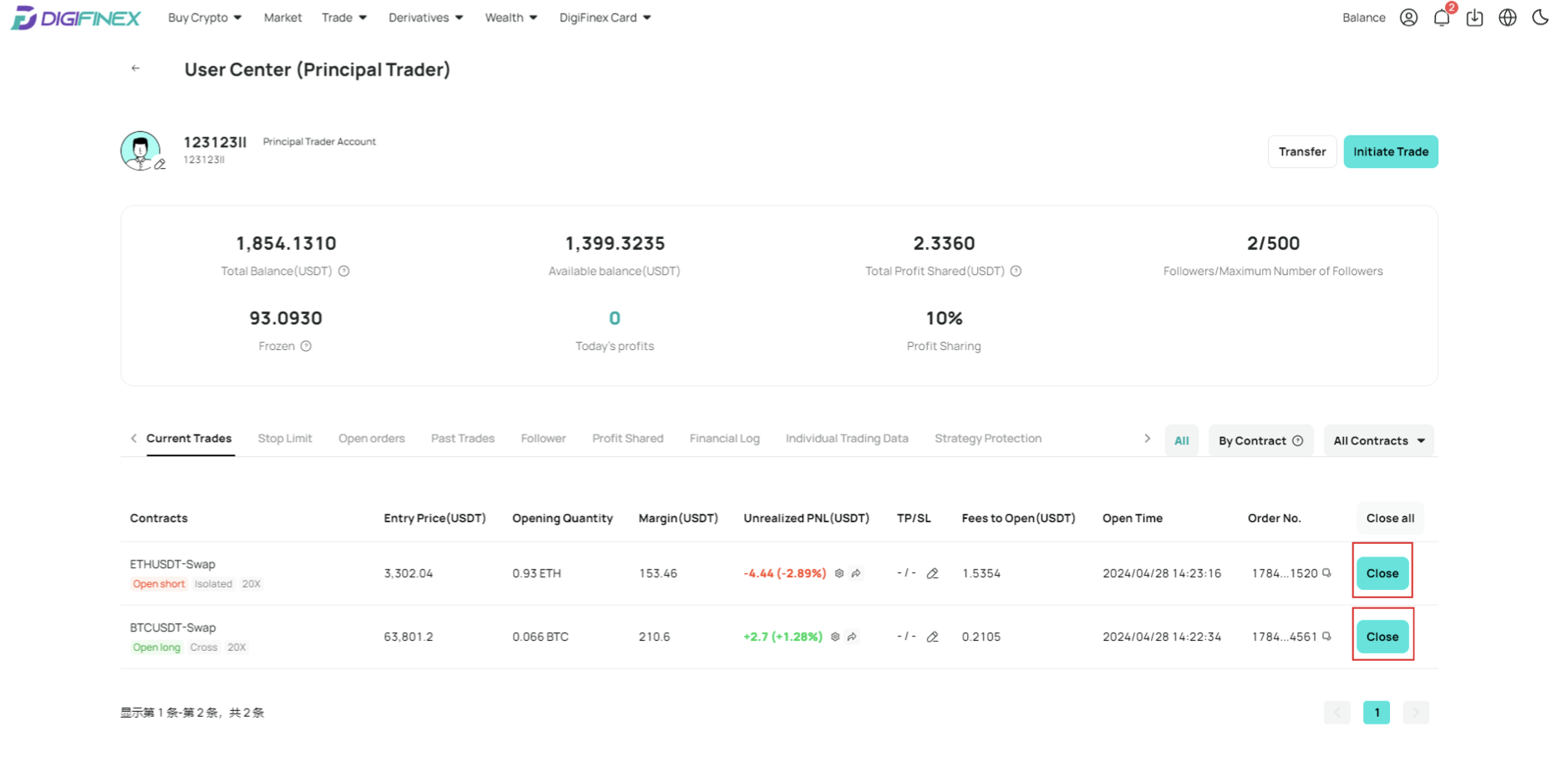Switch to the Past Trades tab
This screenshot has width=1568, height=757.
click(x=463, y=439)
